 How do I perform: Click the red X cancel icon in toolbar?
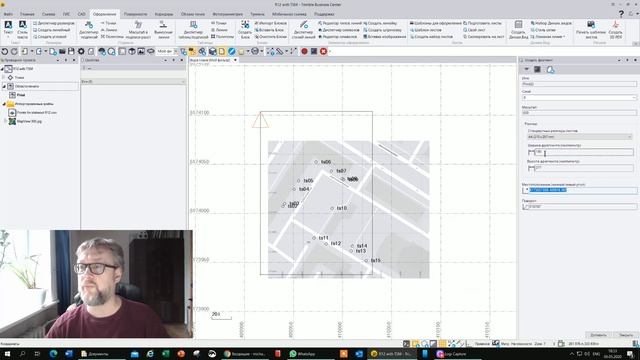(324, 51)
